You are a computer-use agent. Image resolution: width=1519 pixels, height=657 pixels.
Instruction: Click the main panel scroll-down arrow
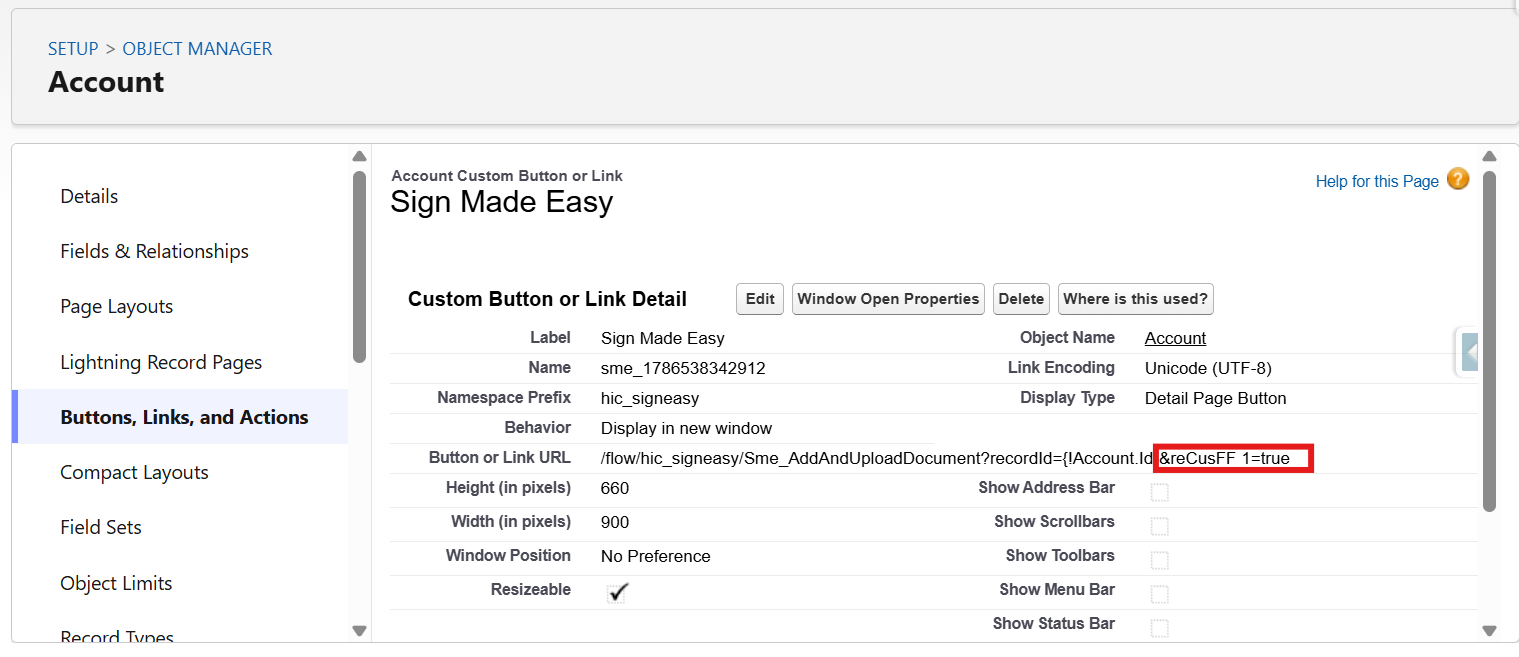coord(1489,630)
